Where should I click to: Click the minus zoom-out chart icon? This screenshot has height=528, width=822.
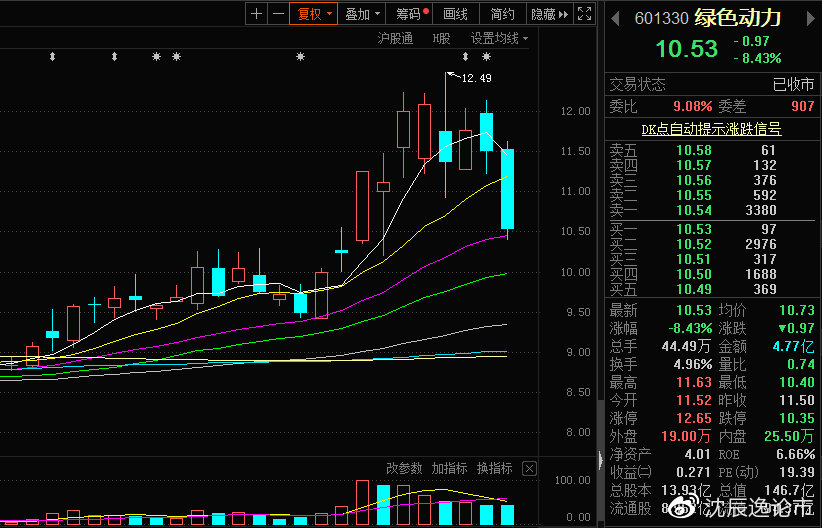click(x=278, y=14)
